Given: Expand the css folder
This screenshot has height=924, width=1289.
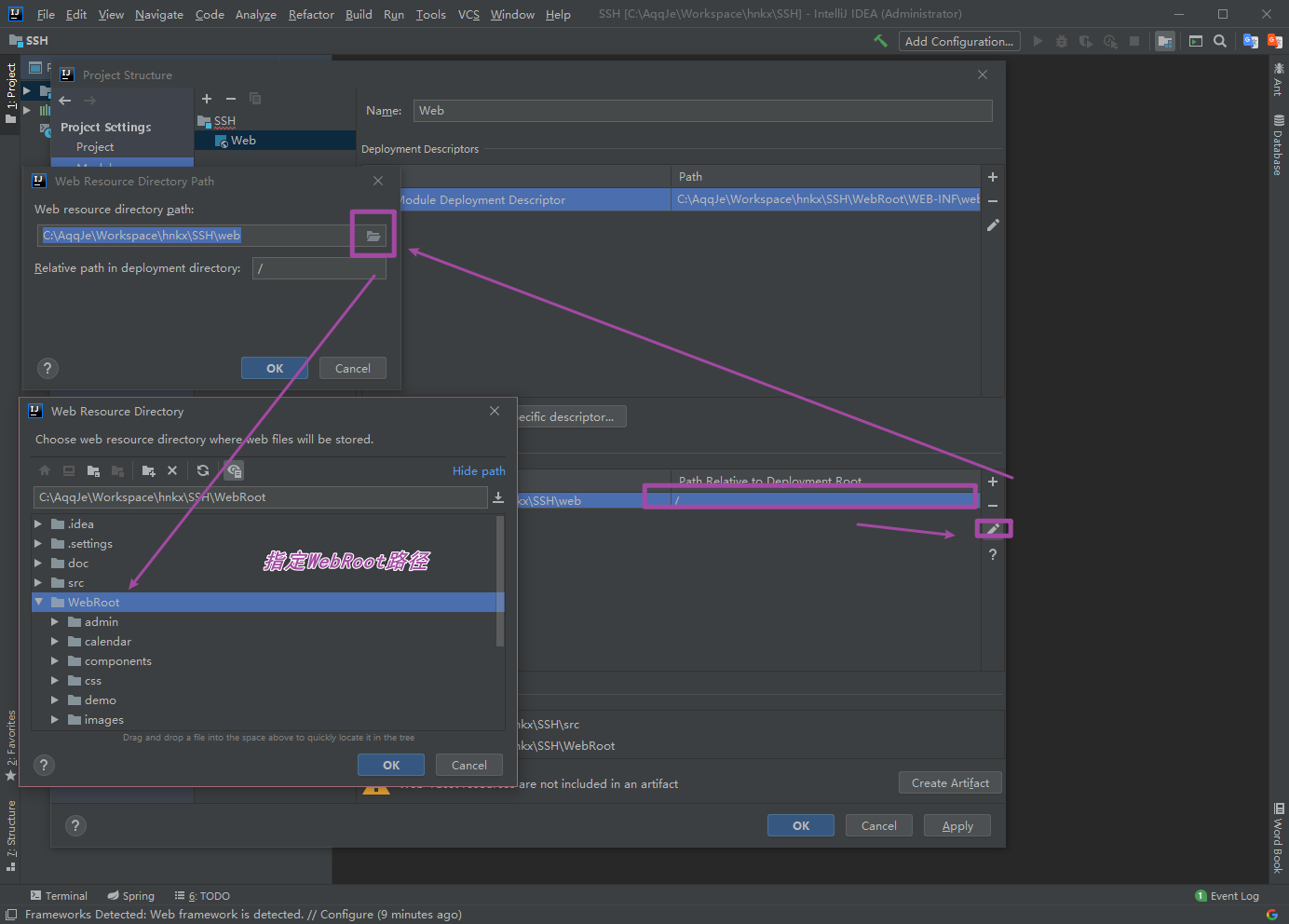Looking at the screenshot, I should [55, 681].
